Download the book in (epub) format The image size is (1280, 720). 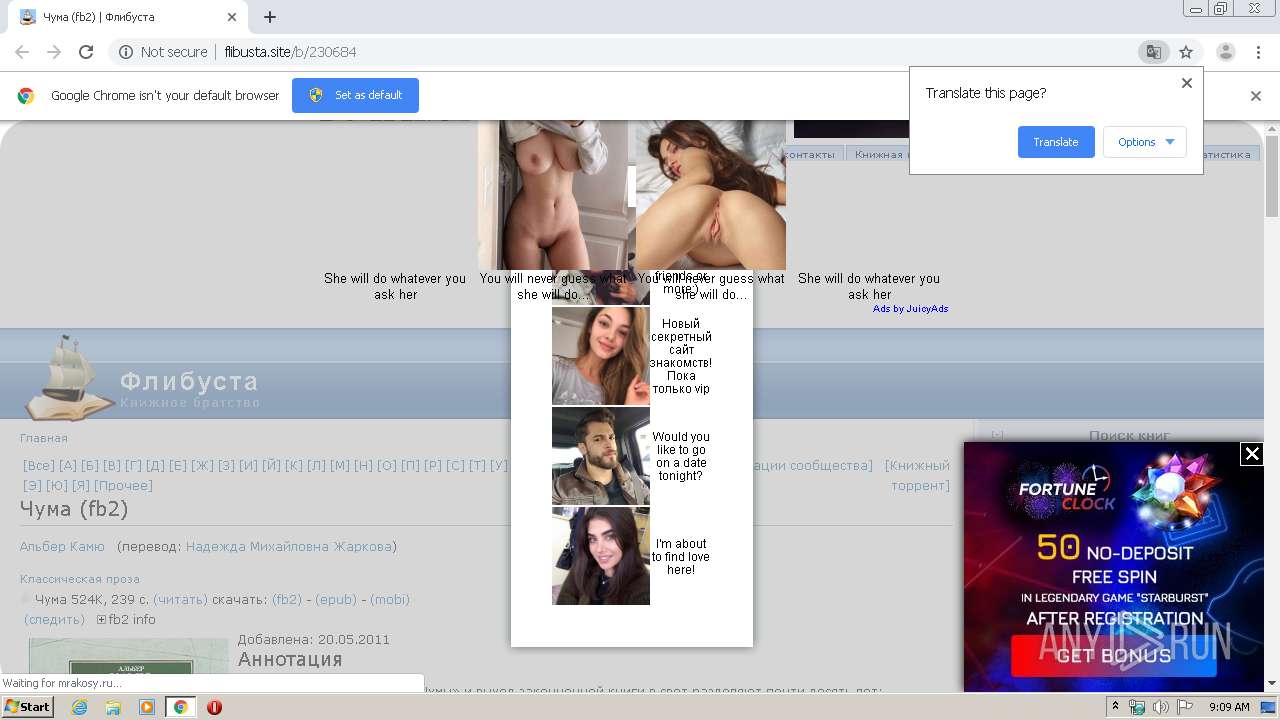point(336,600)
